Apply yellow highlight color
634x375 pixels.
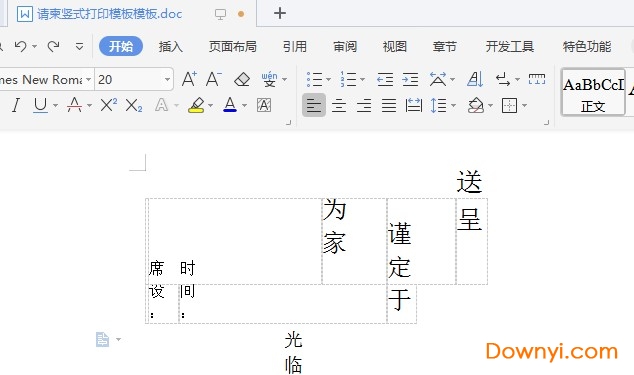[x=196, y=105]
